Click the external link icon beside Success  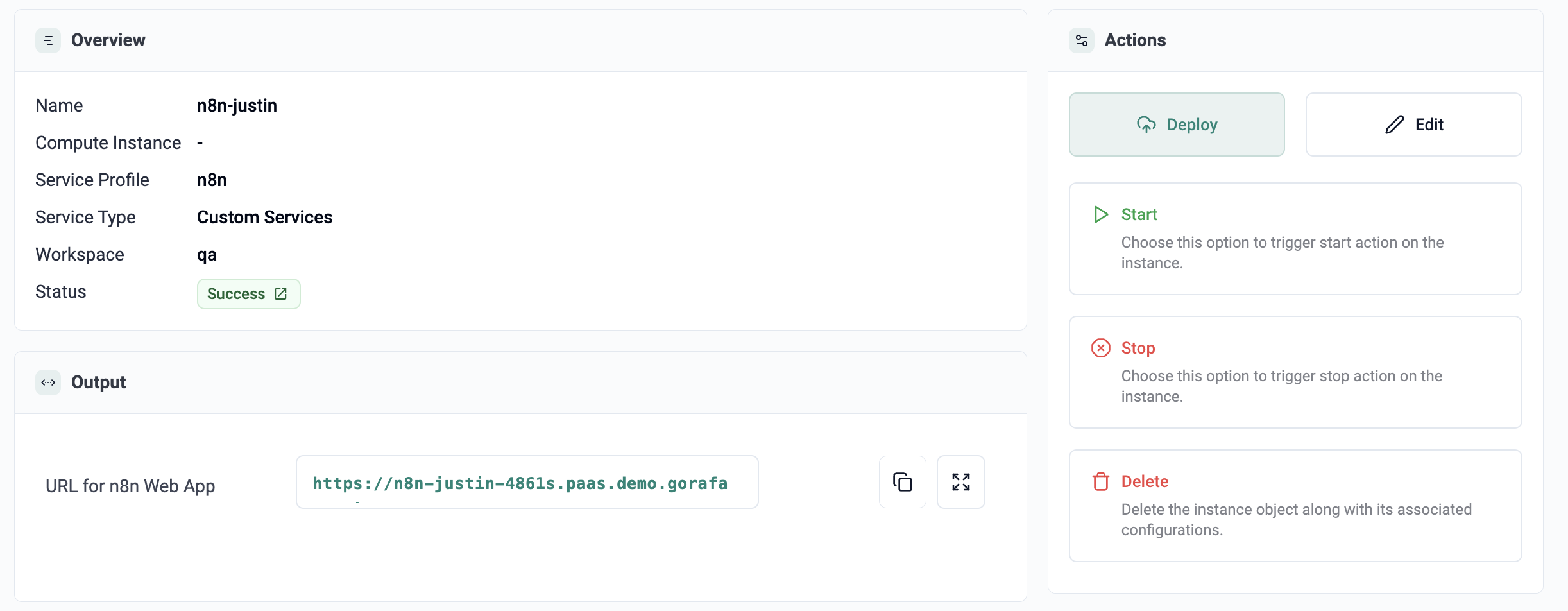tap(280, 294)
